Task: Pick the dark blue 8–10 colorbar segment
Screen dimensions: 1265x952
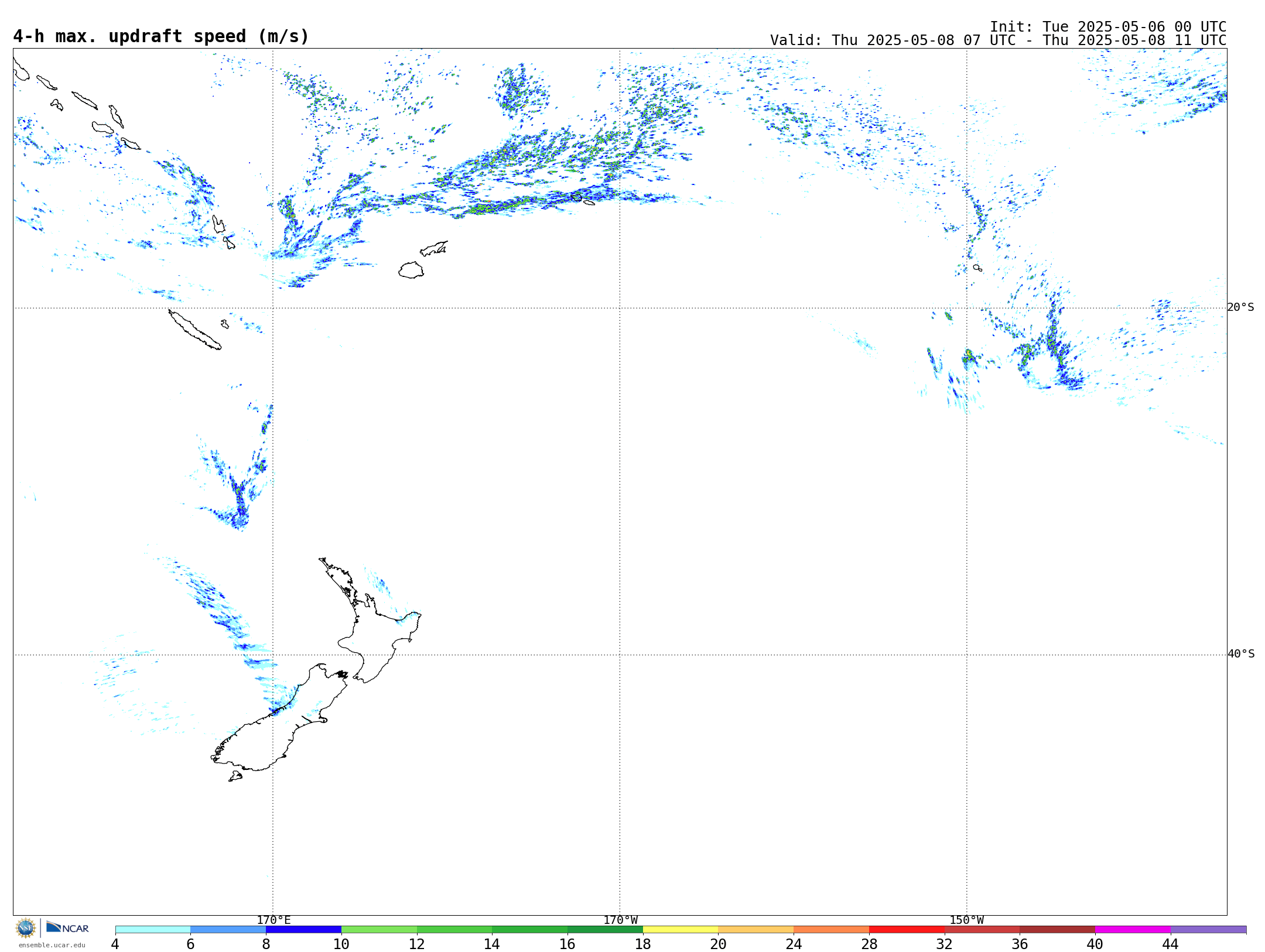Action: [x=303, y=929]
